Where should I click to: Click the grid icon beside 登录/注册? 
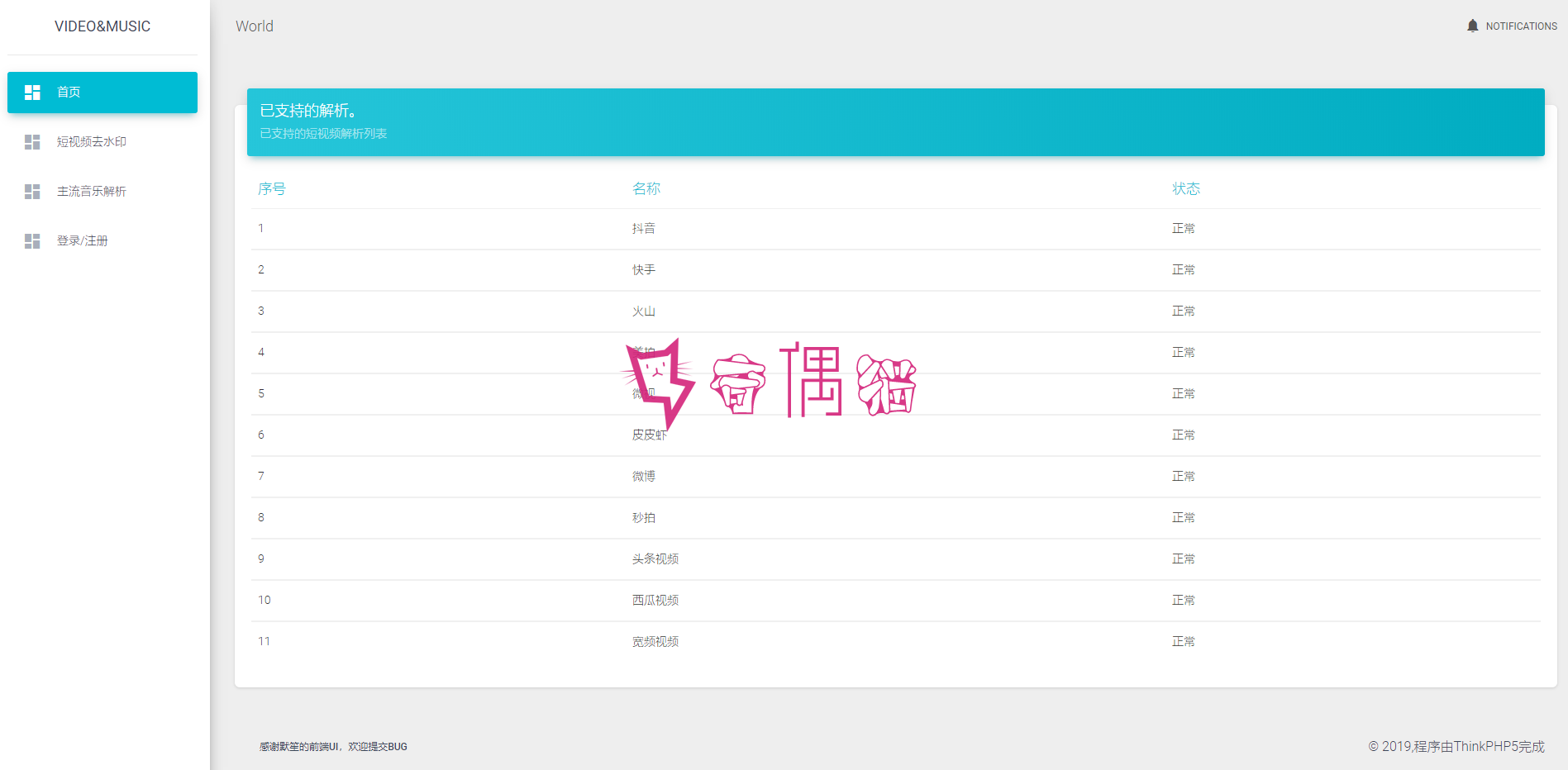tap(32, 241)
